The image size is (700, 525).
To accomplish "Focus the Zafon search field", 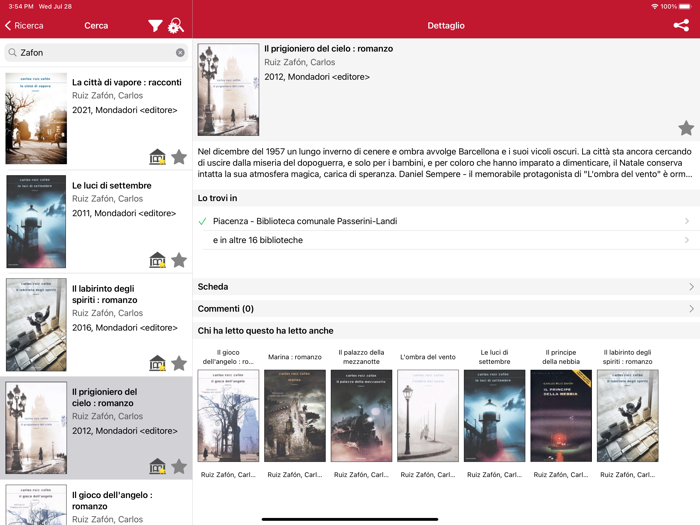I will coord(96,53).
